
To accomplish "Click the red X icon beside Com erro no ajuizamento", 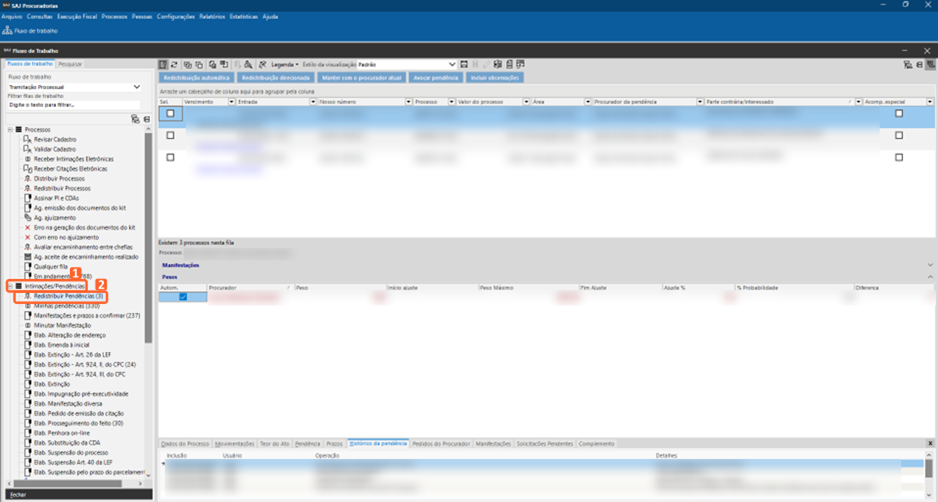I will [27, 237].
